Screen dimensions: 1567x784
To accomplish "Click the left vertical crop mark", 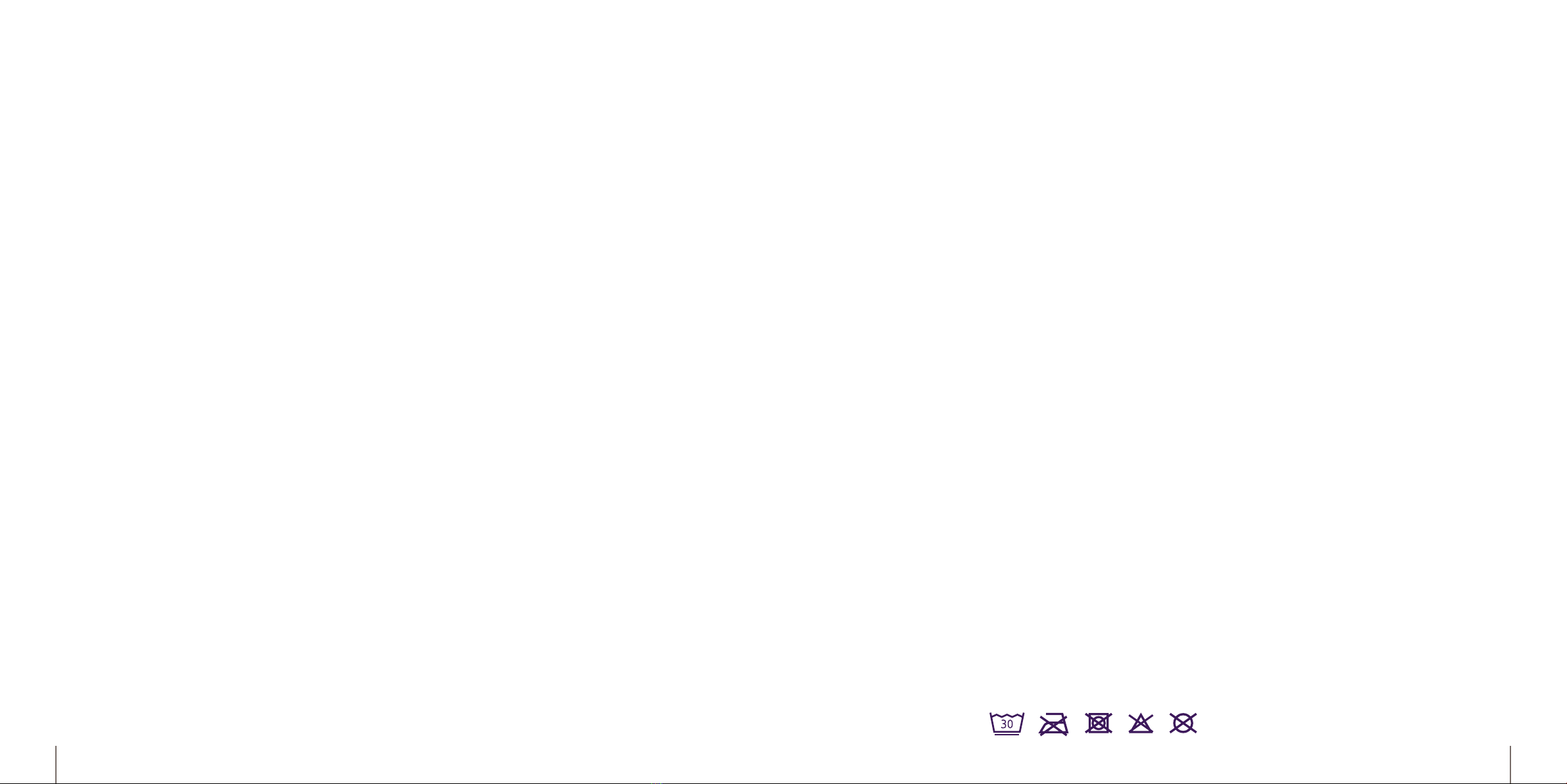I will (x=56, y=764).
